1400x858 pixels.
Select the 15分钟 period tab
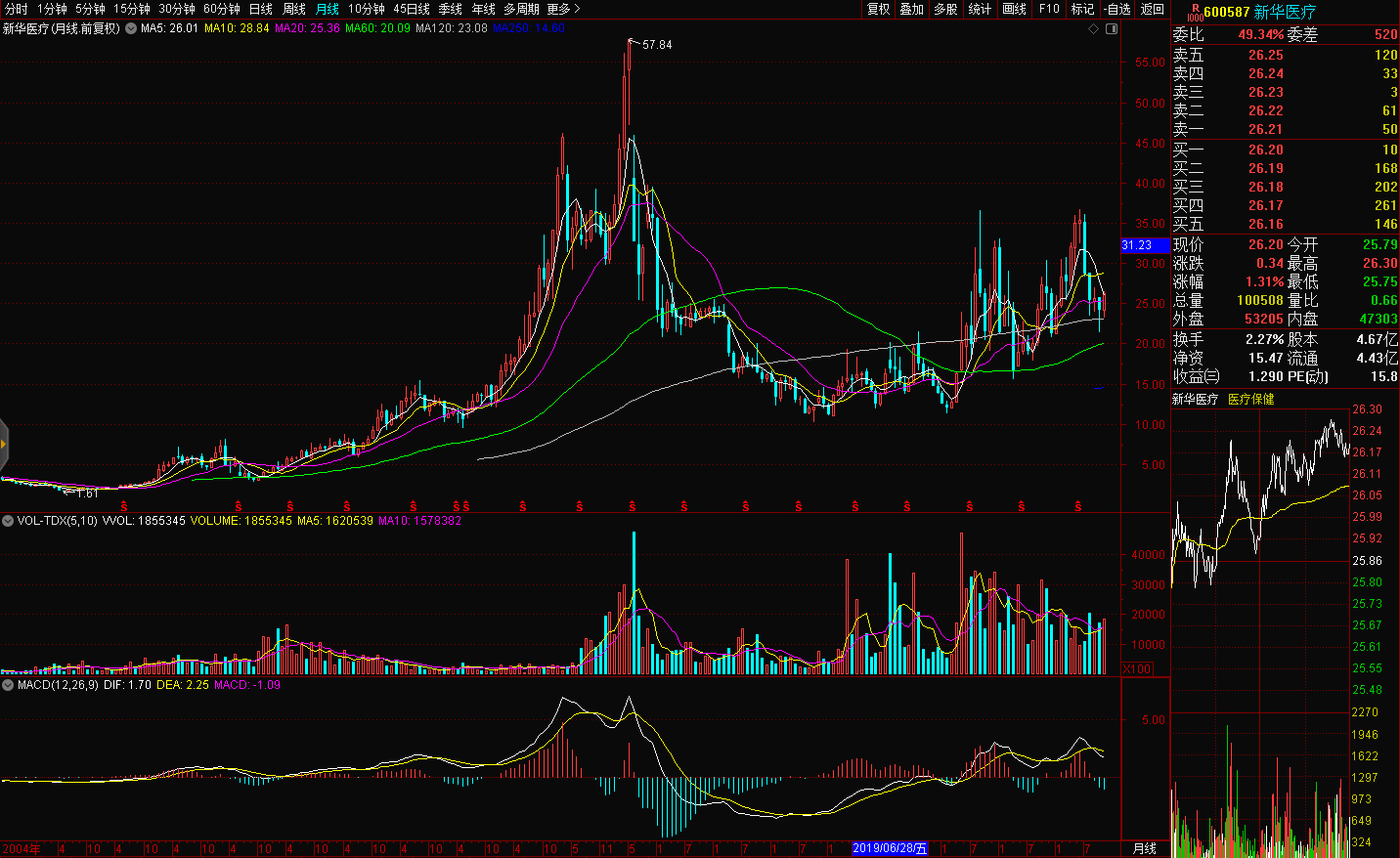tap(132, 9)
